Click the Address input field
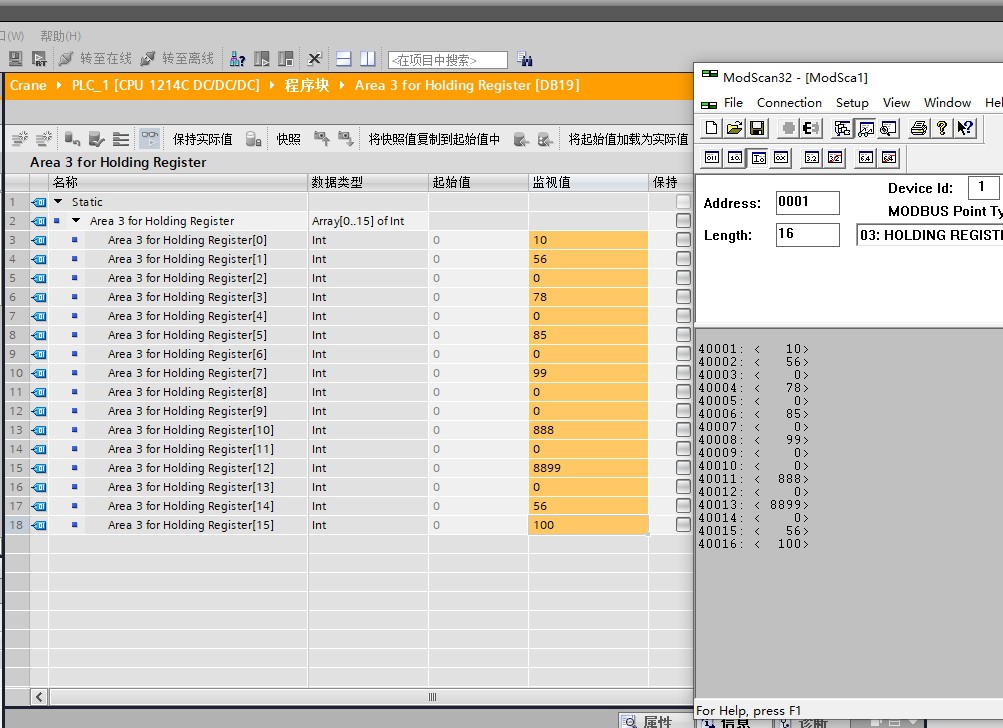1003x728 pixels. (807, 203)
